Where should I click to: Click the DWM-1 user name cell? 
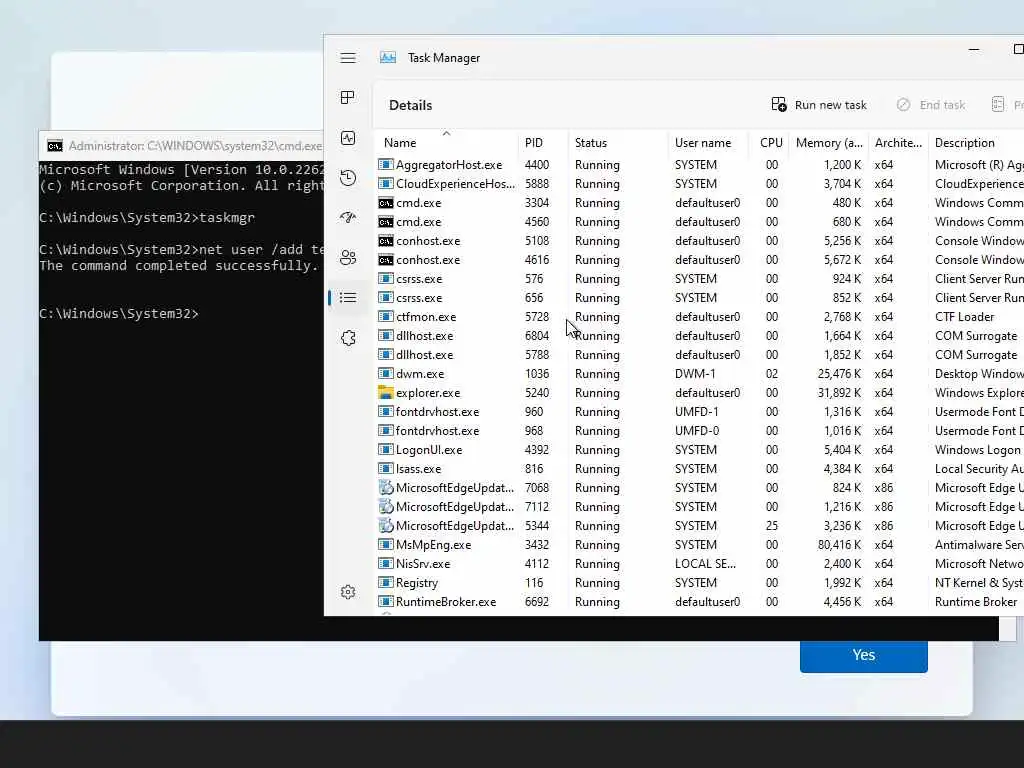coord(695,374)
